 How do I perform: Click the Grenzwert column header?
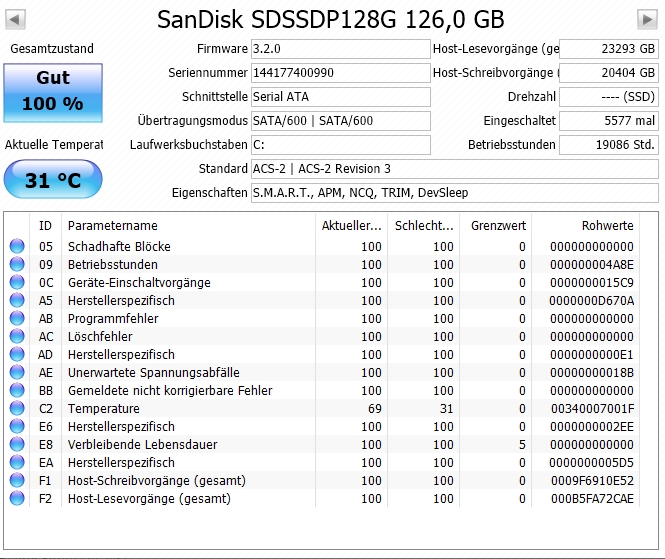tap(495, 226)
